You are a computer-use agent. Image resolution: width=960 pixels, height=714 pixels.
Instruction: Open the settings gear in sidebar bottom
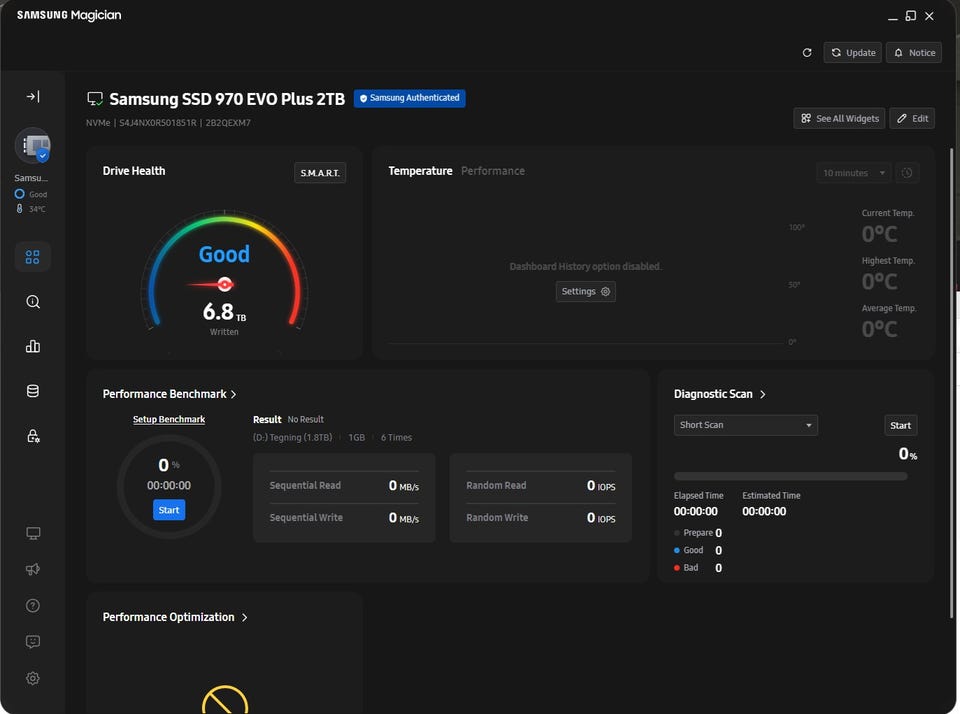point(33,678)
